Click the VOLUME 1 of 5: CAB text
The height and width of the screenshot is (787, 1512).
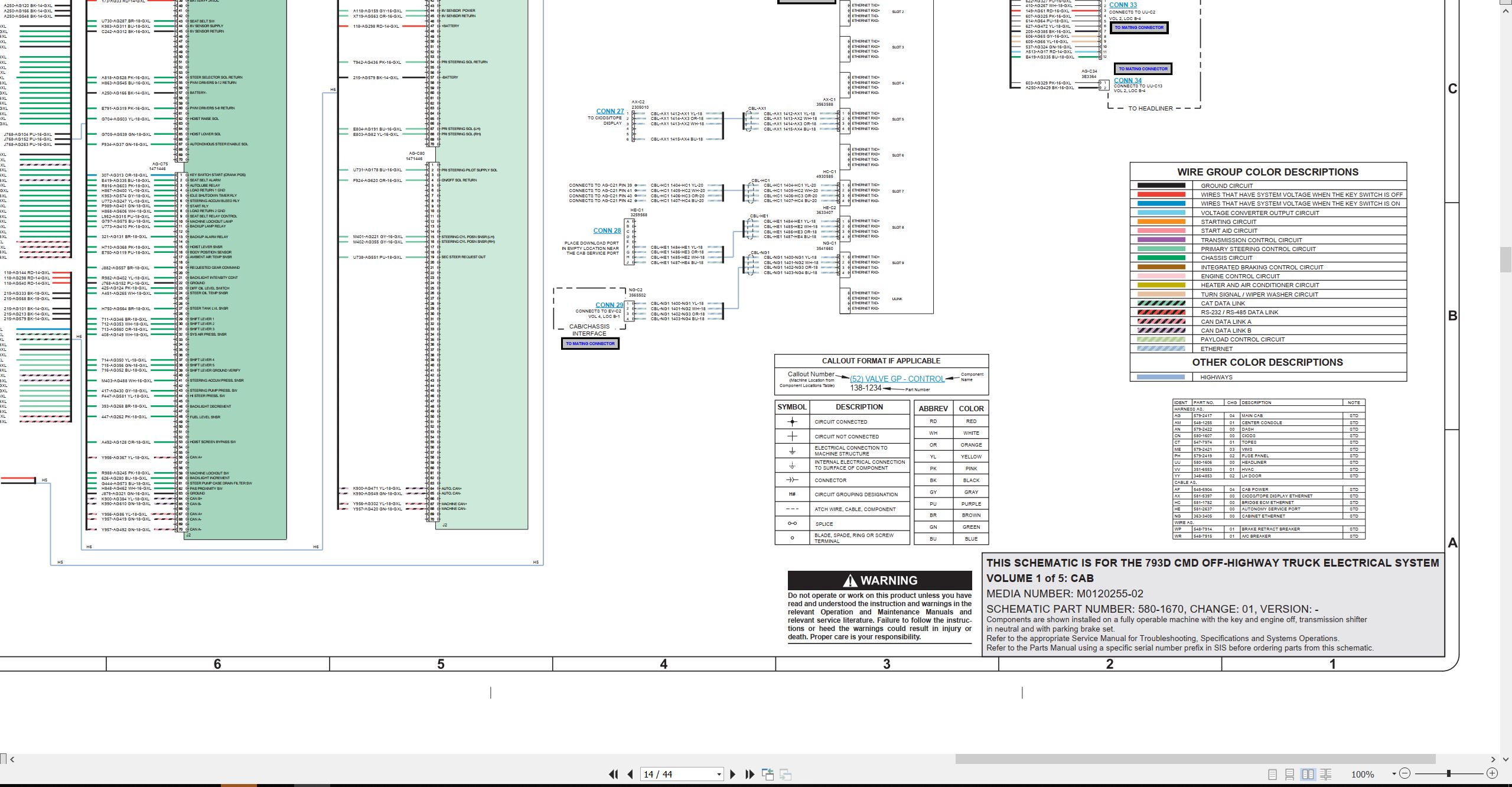(x=1040, y=578)
